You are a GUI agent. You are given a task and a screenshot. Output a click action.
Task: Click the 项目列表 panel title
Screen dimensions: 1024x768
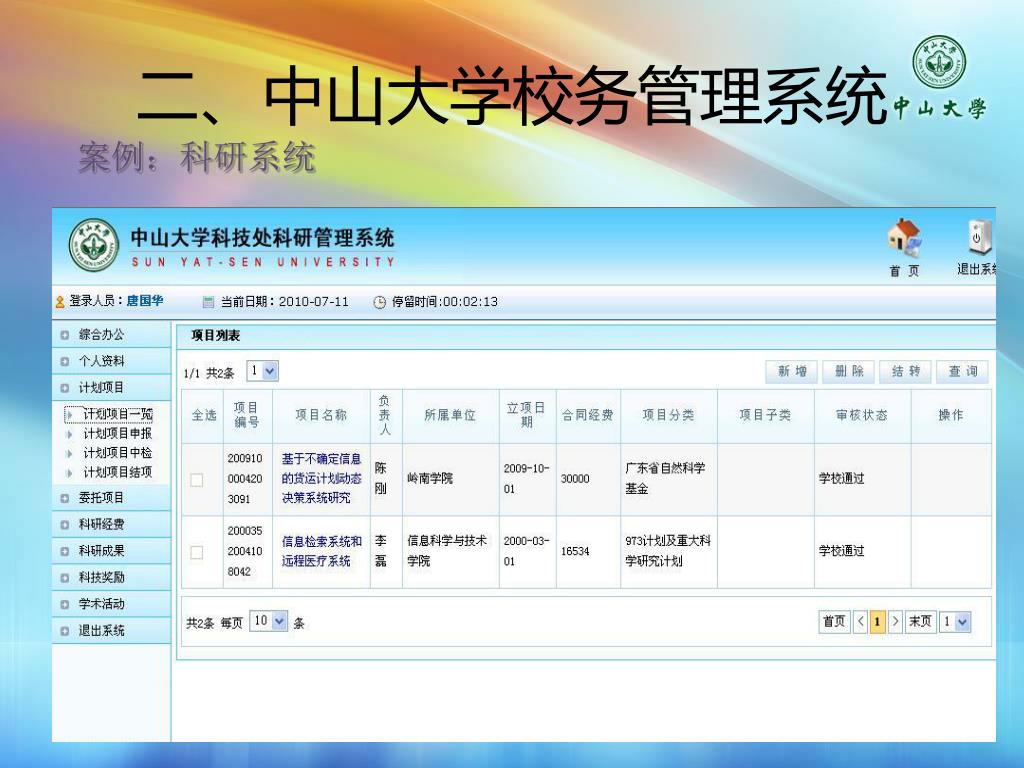(x=216, y=336)
